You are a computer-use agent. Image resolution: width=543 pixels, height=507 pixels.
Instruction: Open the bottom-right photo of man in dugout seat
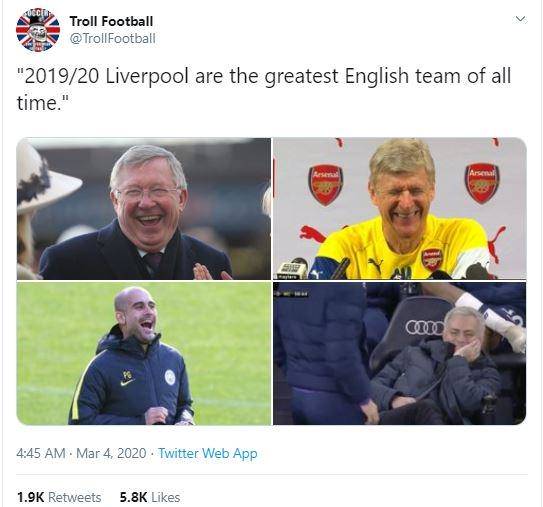400,353
